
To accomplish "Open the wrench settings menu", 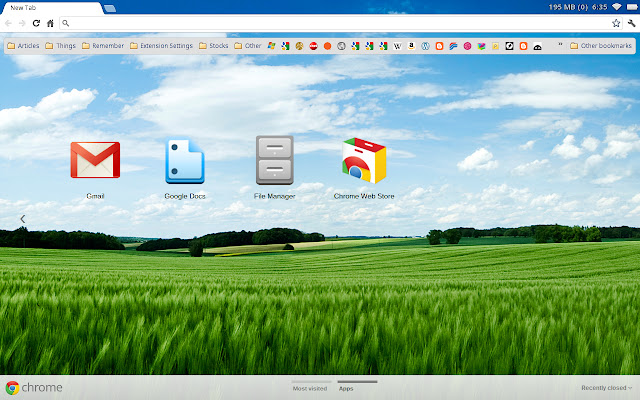I will (x=631, y=23).
